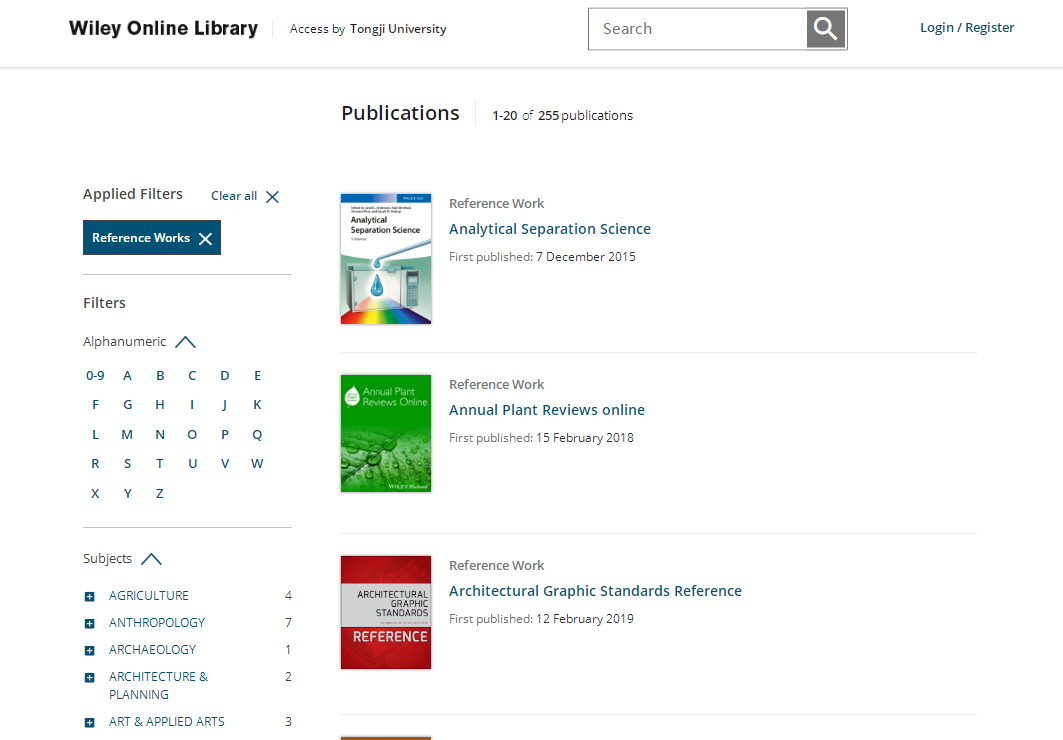Click 'First published: 12 February 2019' text
This screenshot has width=1063, height=740.
(542, 619)
